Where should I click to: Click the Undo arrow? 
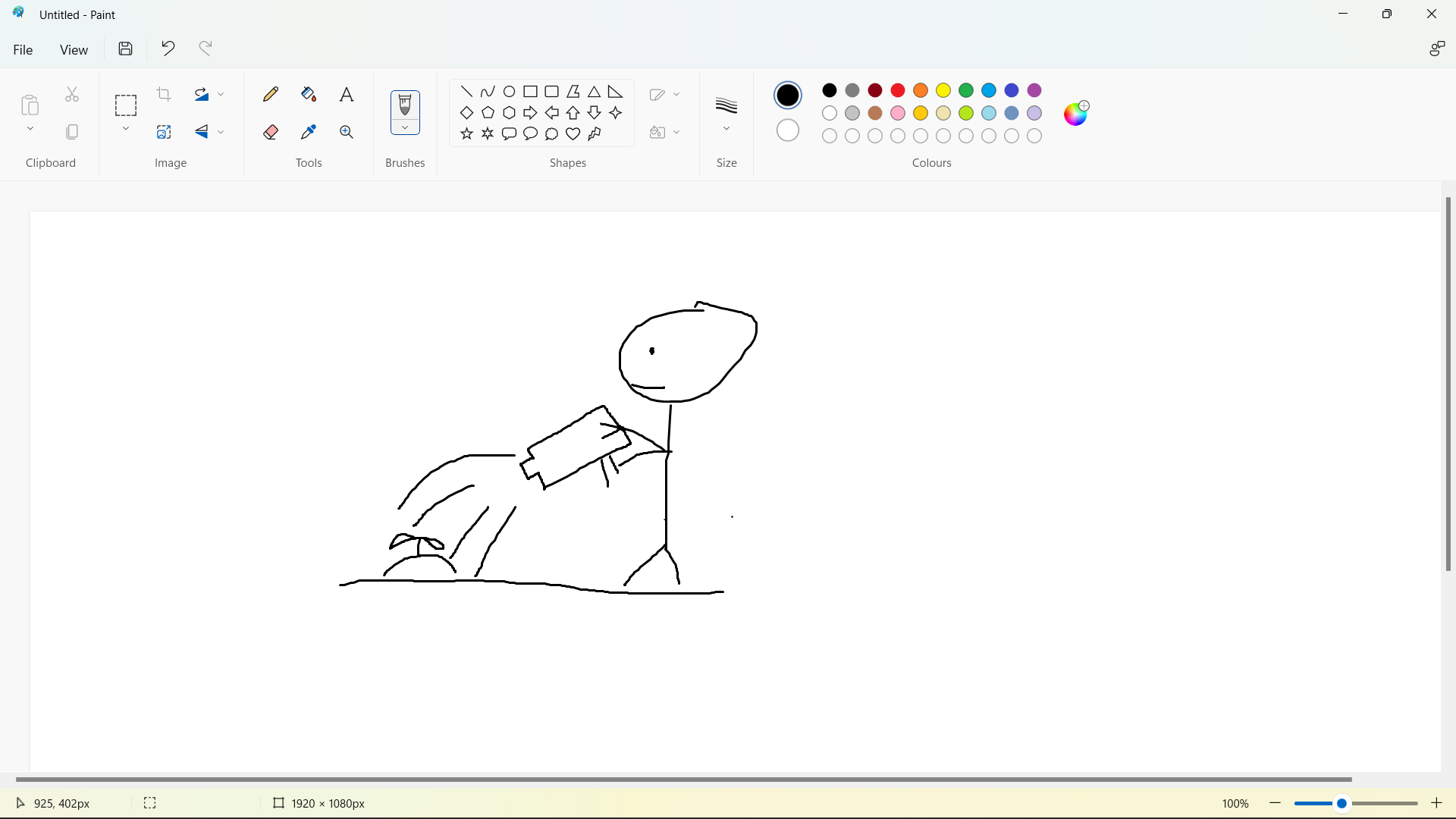tap(168, 49)
